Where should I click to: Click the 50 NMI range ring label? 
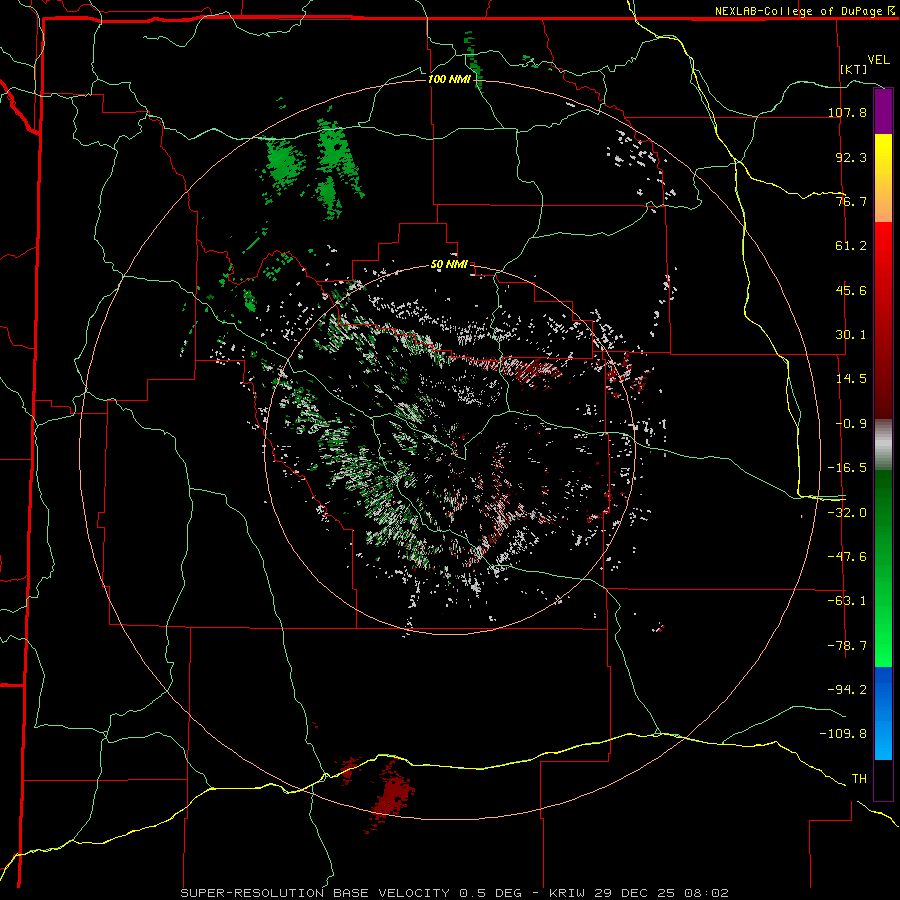[x=449, y=264]
